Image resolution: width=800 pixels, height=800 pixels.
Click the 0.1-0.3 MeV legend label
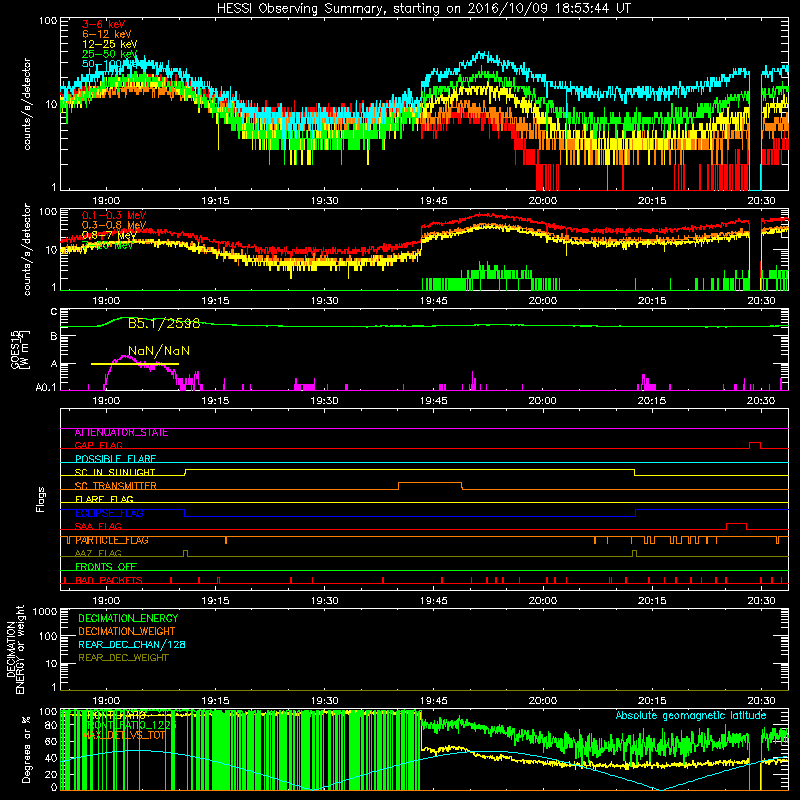(114, 215)
